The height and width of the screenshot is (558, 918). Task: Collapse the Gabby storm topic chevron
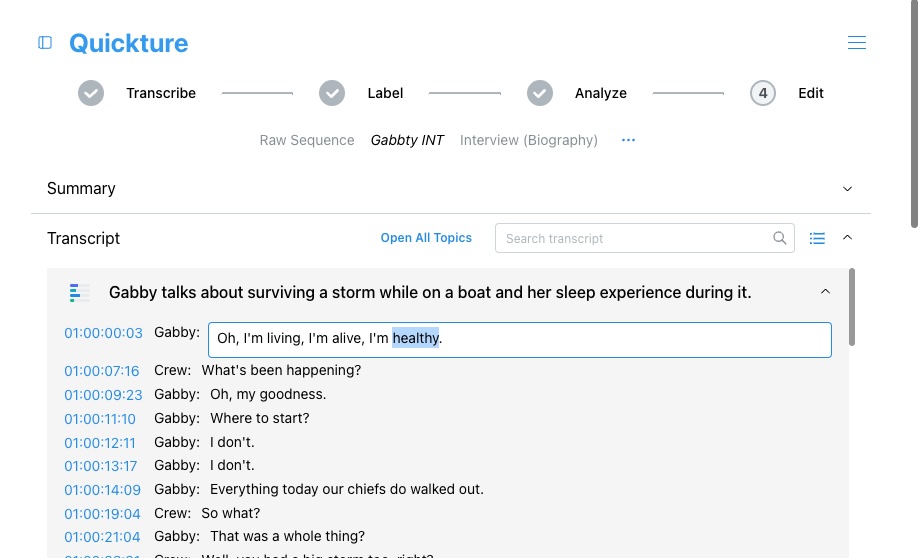[x=825, y=292]
